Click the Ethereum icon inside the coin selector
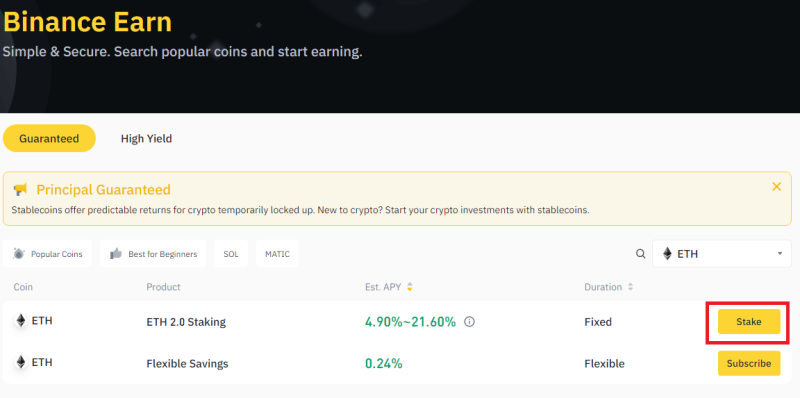 click(667, 254)
